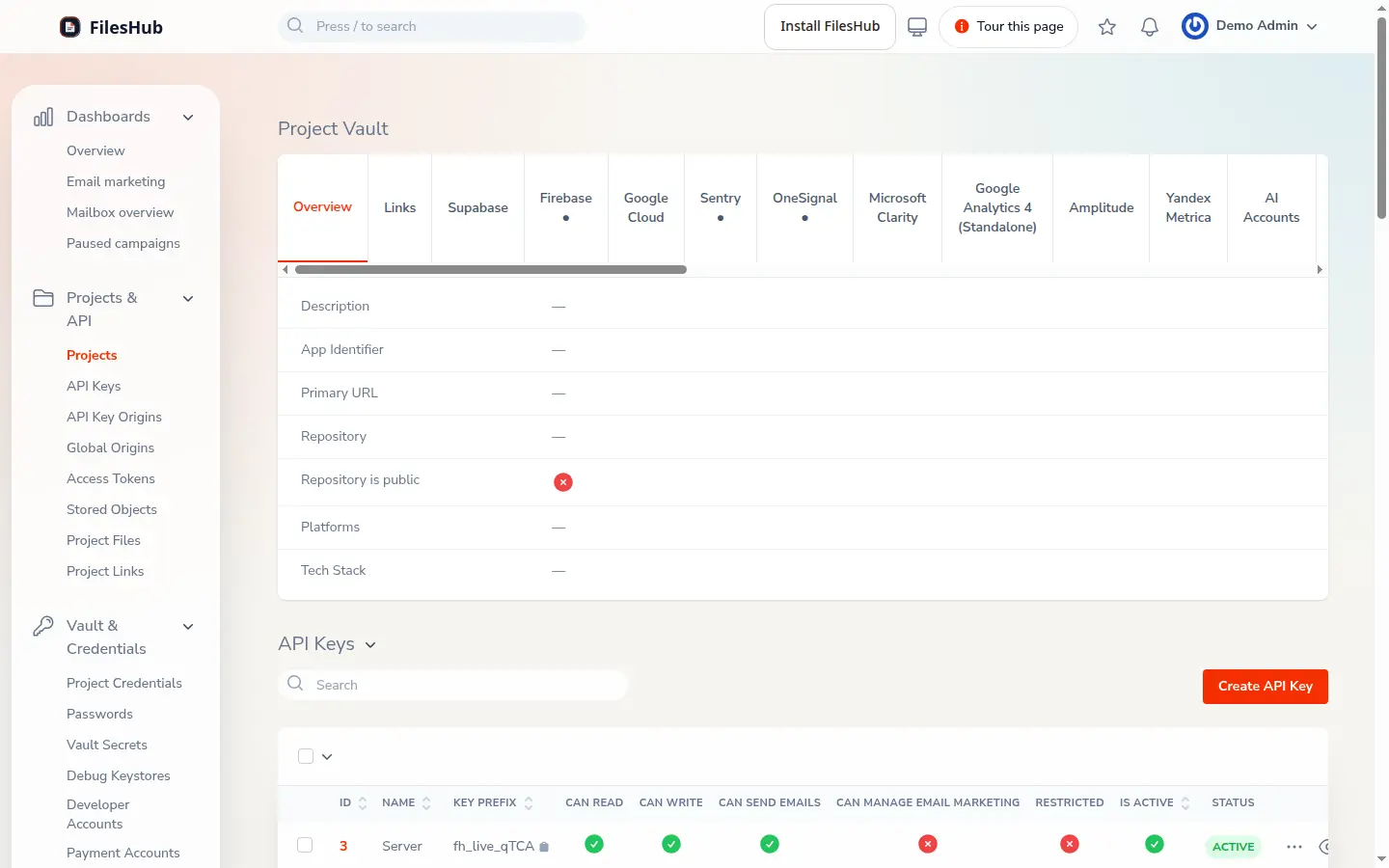Click the FilesHub logo icon
The image size is (1389, 868).
70,27
